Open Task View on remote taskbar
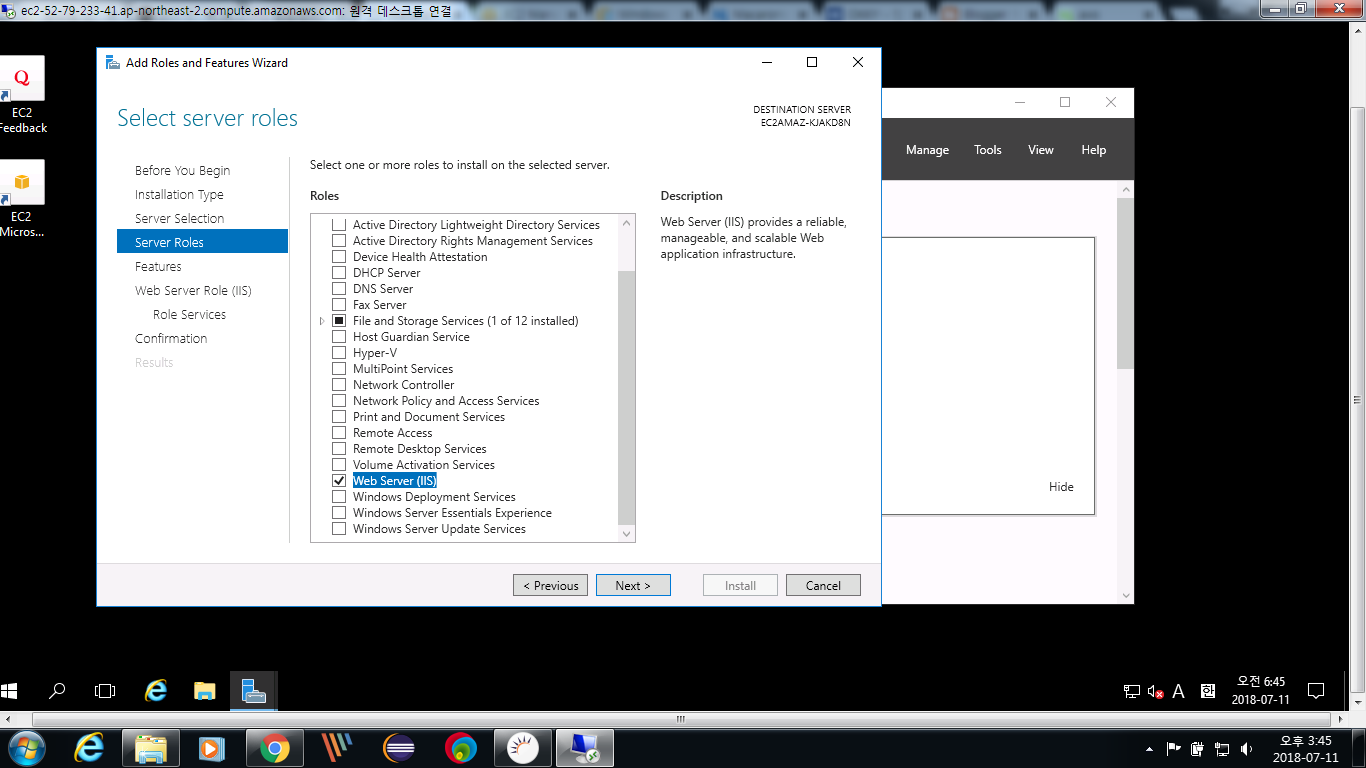 pos(105,690)
